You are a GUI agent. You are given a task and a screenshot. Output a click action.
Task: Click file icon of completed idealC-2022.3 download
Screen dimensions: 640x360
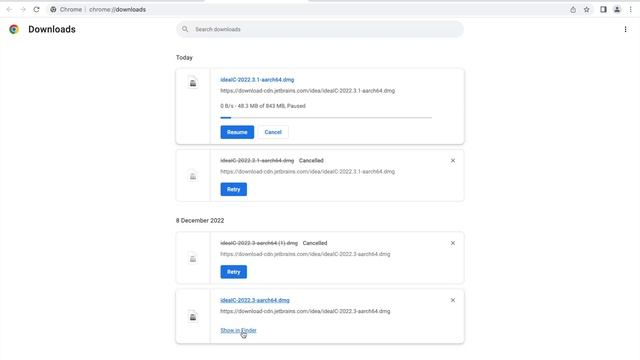click(x=193, y=317)
